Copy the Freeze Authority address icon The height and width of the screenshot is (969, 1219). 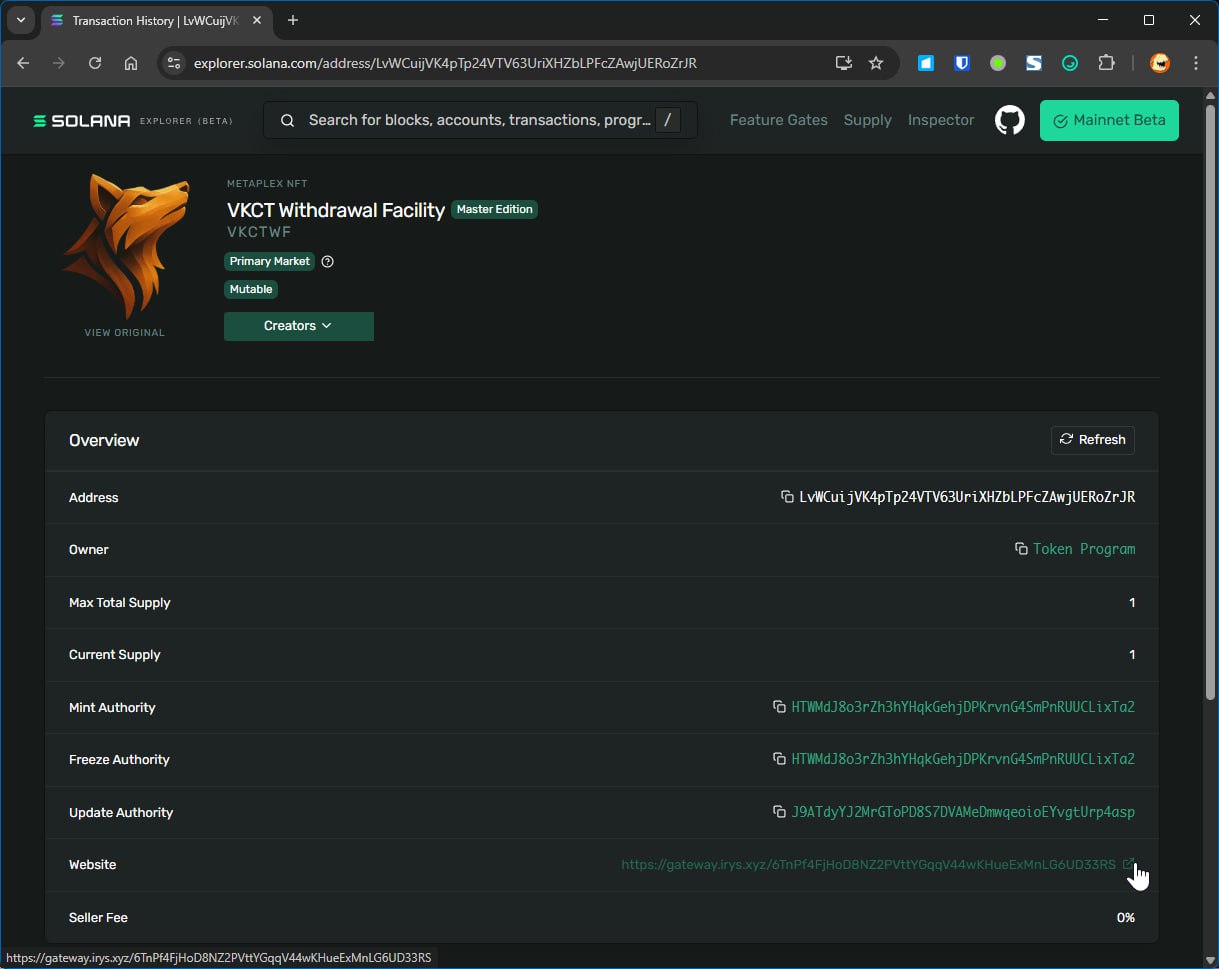[779, 759]
